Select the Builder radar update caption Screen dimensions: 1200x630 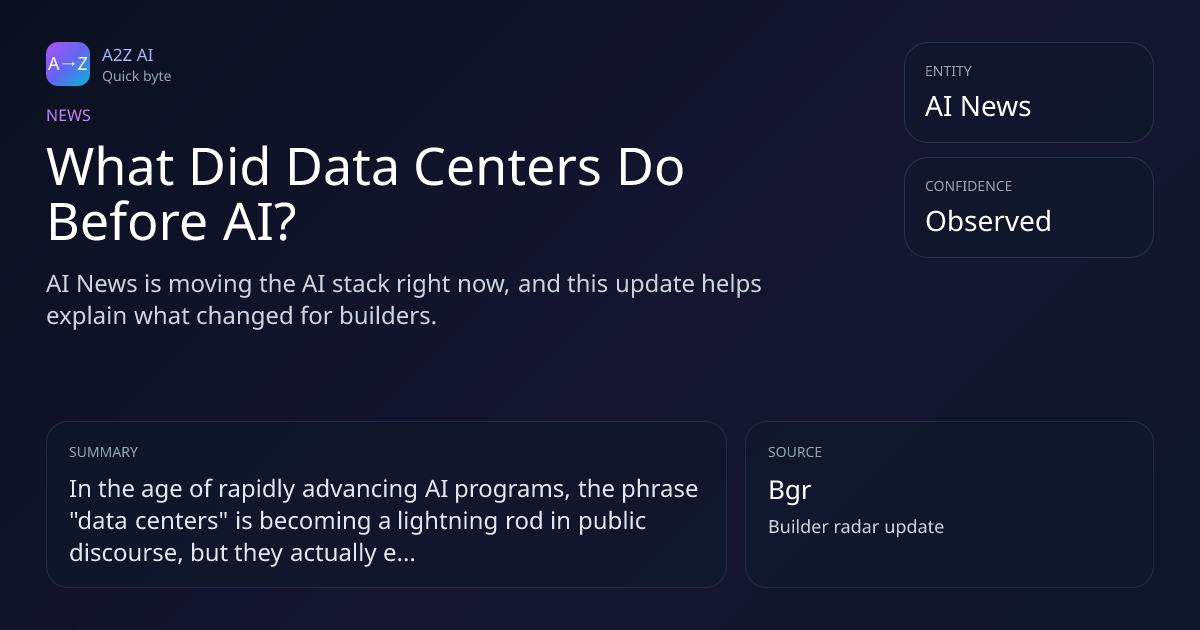pyautogui.click(x=856, y=526)
